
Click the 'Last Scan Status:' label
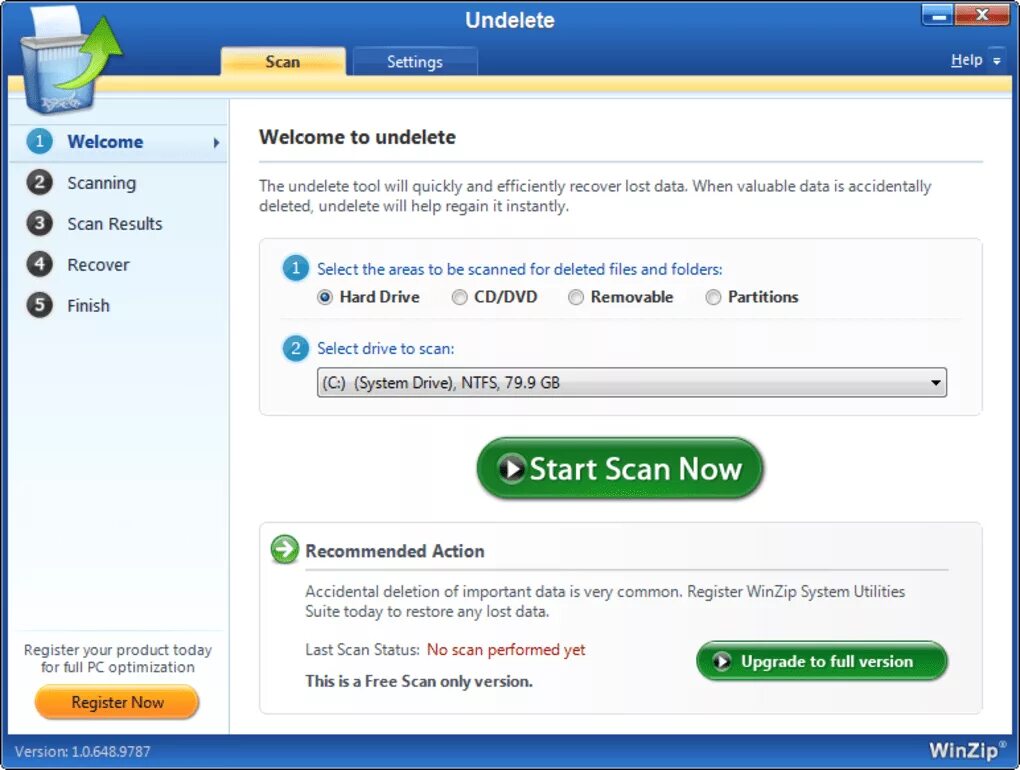click(362, 650)
